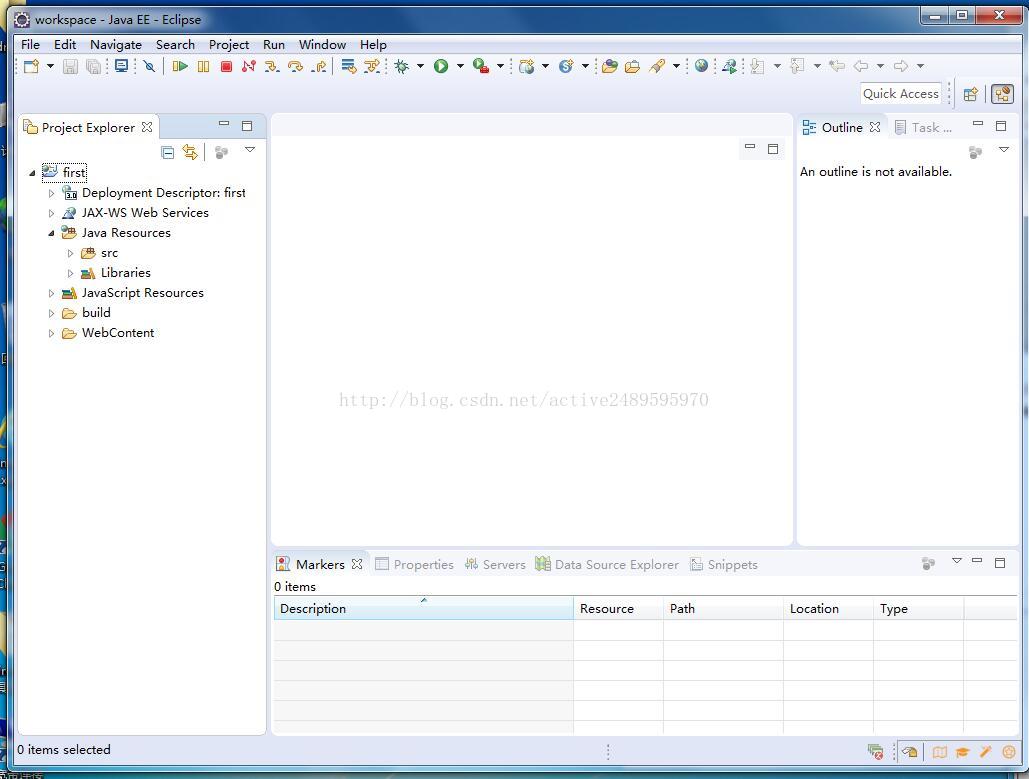Click the New wizard icon in toolbar
Screen dimensions: 1029x779
pyautogui.click(x=31, y=66)
